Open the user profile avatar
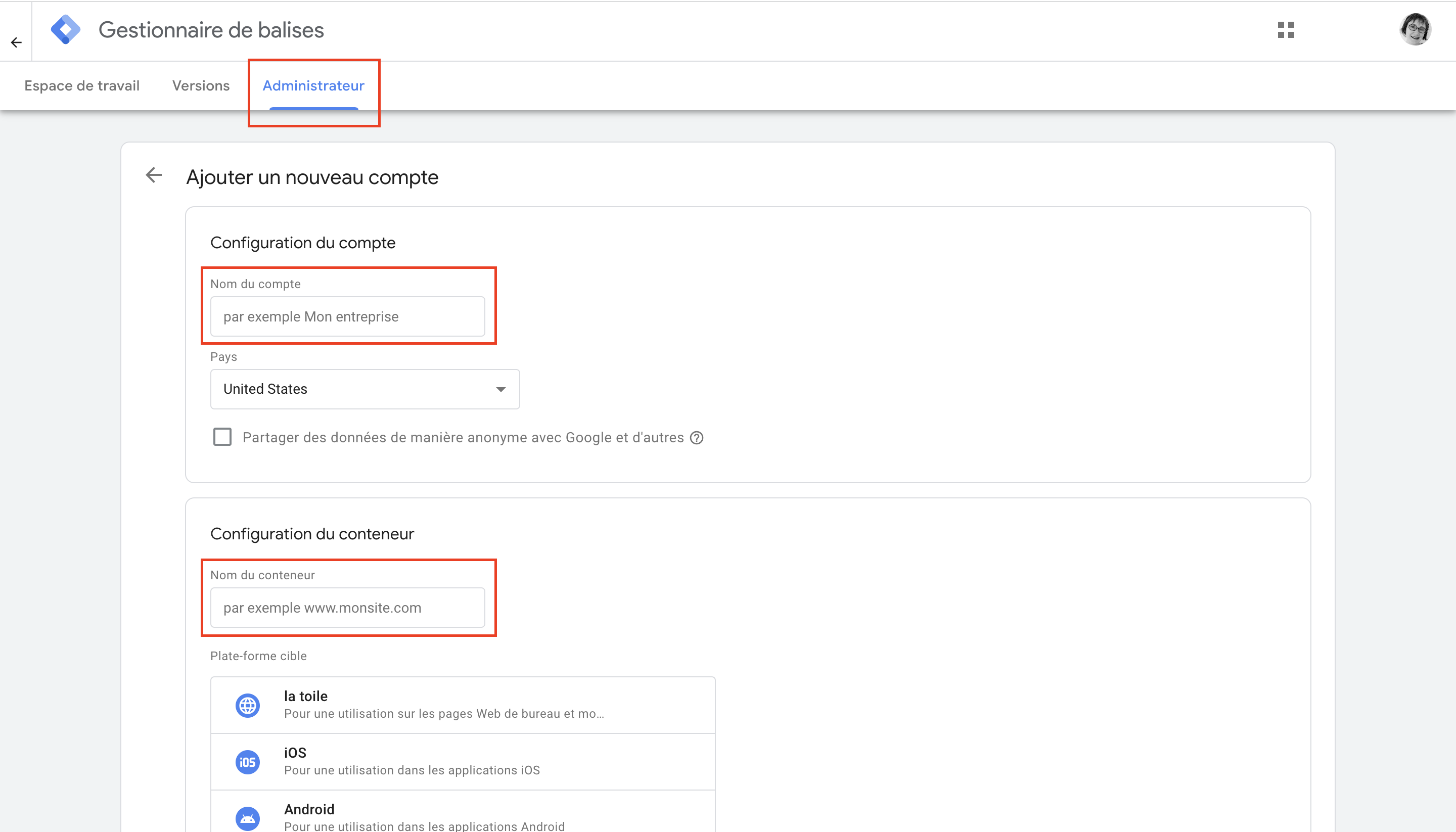 point(1415,30)
